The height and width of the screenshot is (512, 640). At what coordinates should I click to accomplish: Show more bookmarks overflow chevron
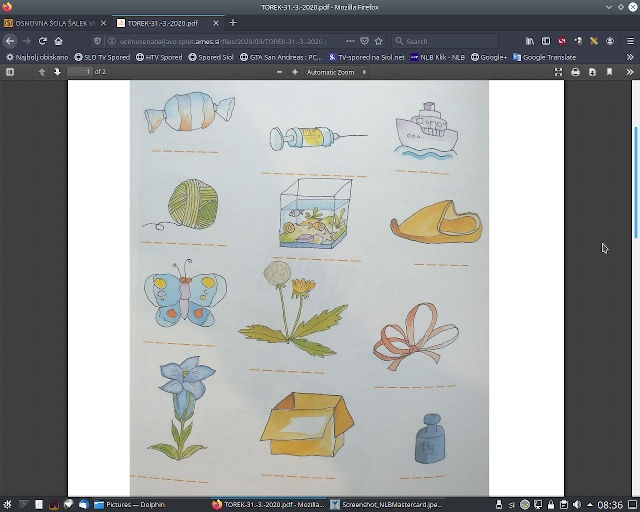(x=630, y=57)
